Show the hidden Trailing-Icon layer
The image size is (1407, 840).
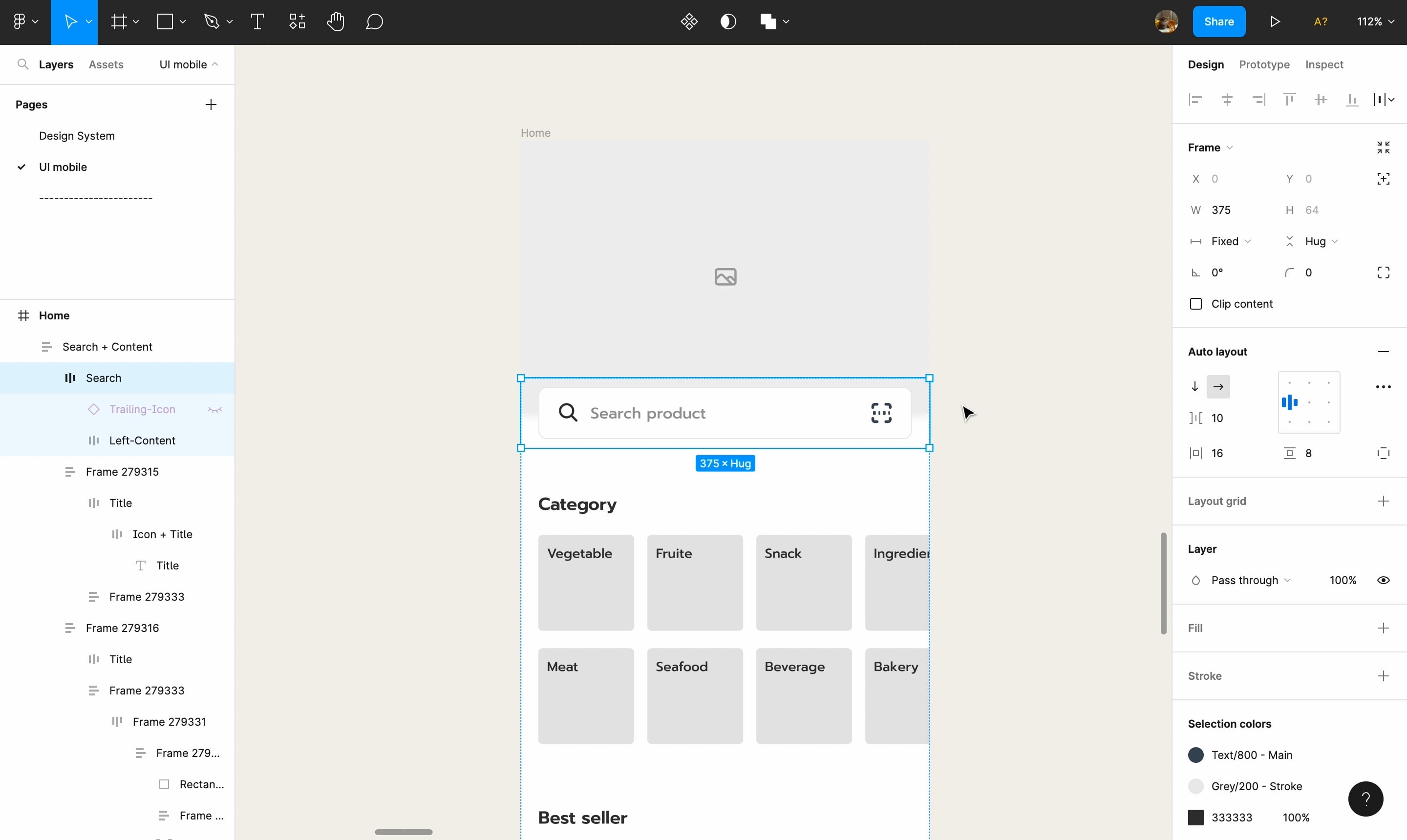pyautogui.click(x=214, y=409)
